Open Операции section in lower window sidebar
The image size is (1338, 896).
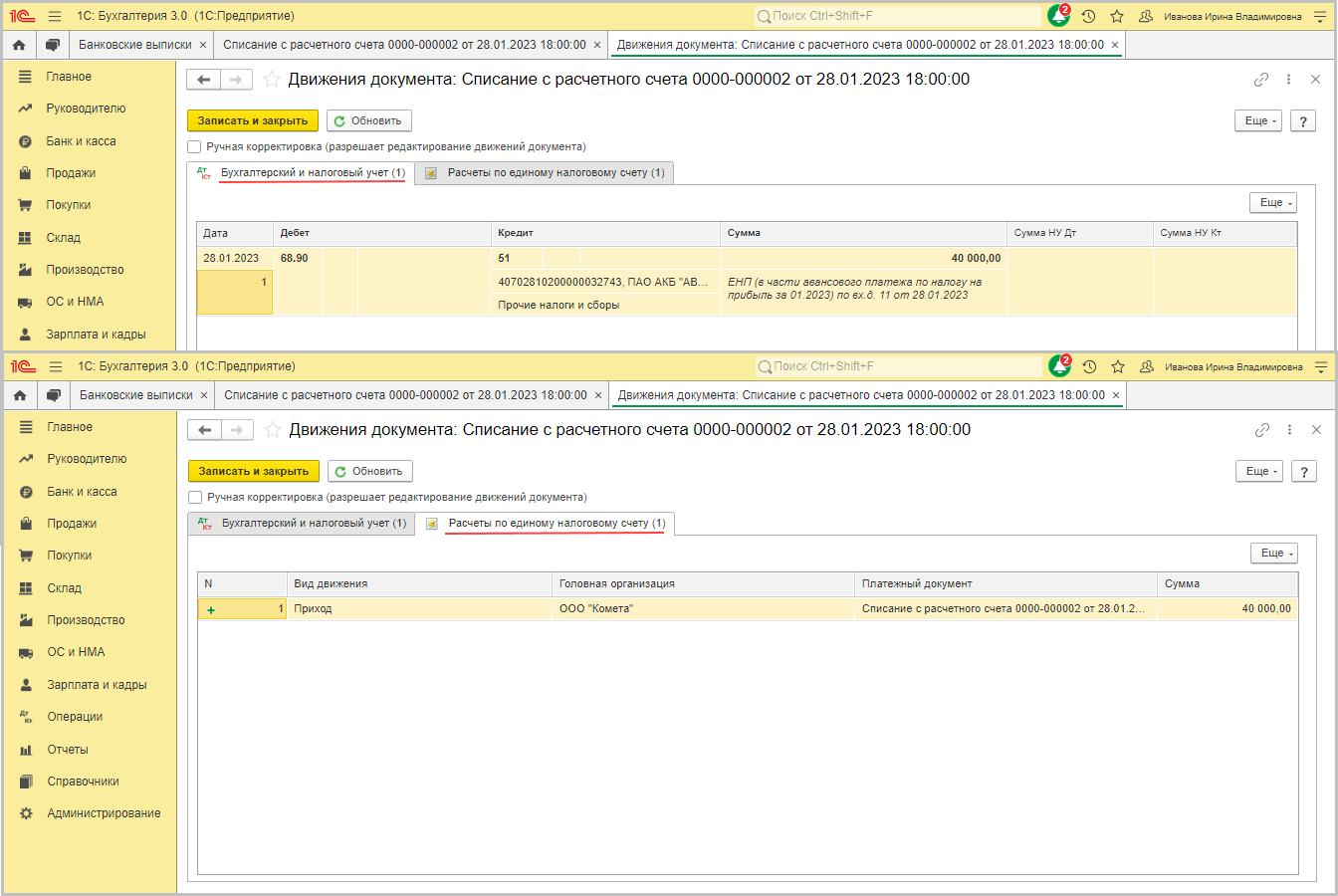coord(75,717)
